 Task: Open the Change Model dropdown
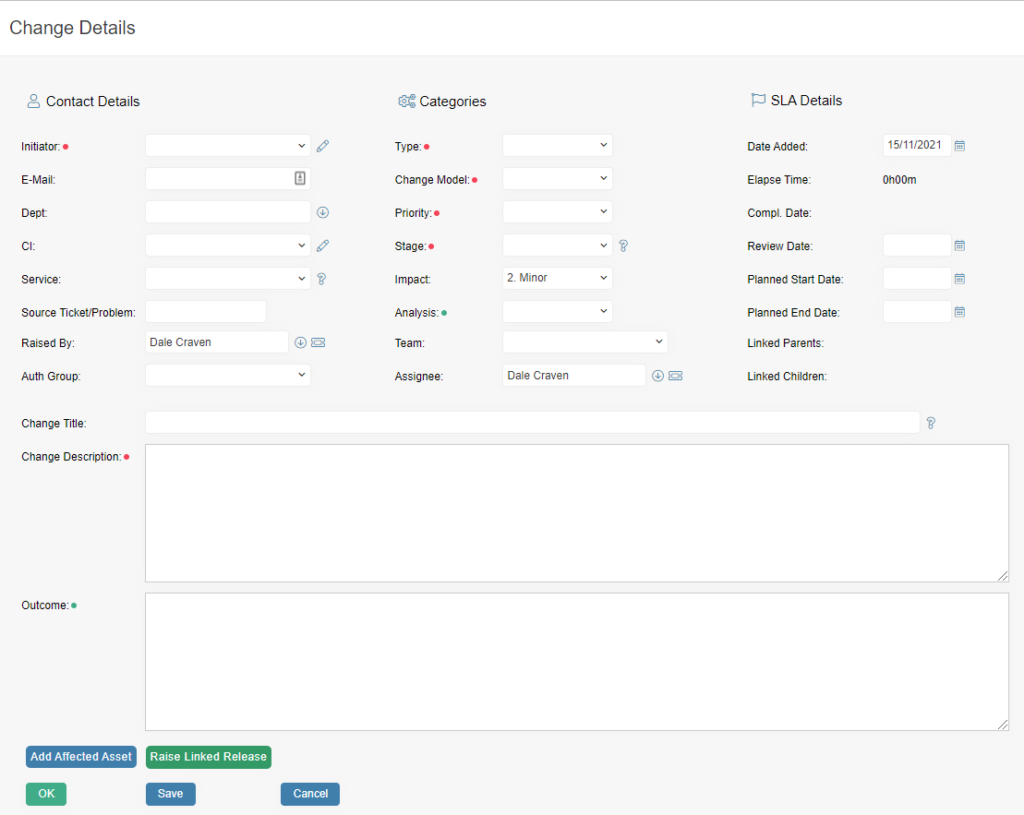pyautogui.click(x=557, y=179)
